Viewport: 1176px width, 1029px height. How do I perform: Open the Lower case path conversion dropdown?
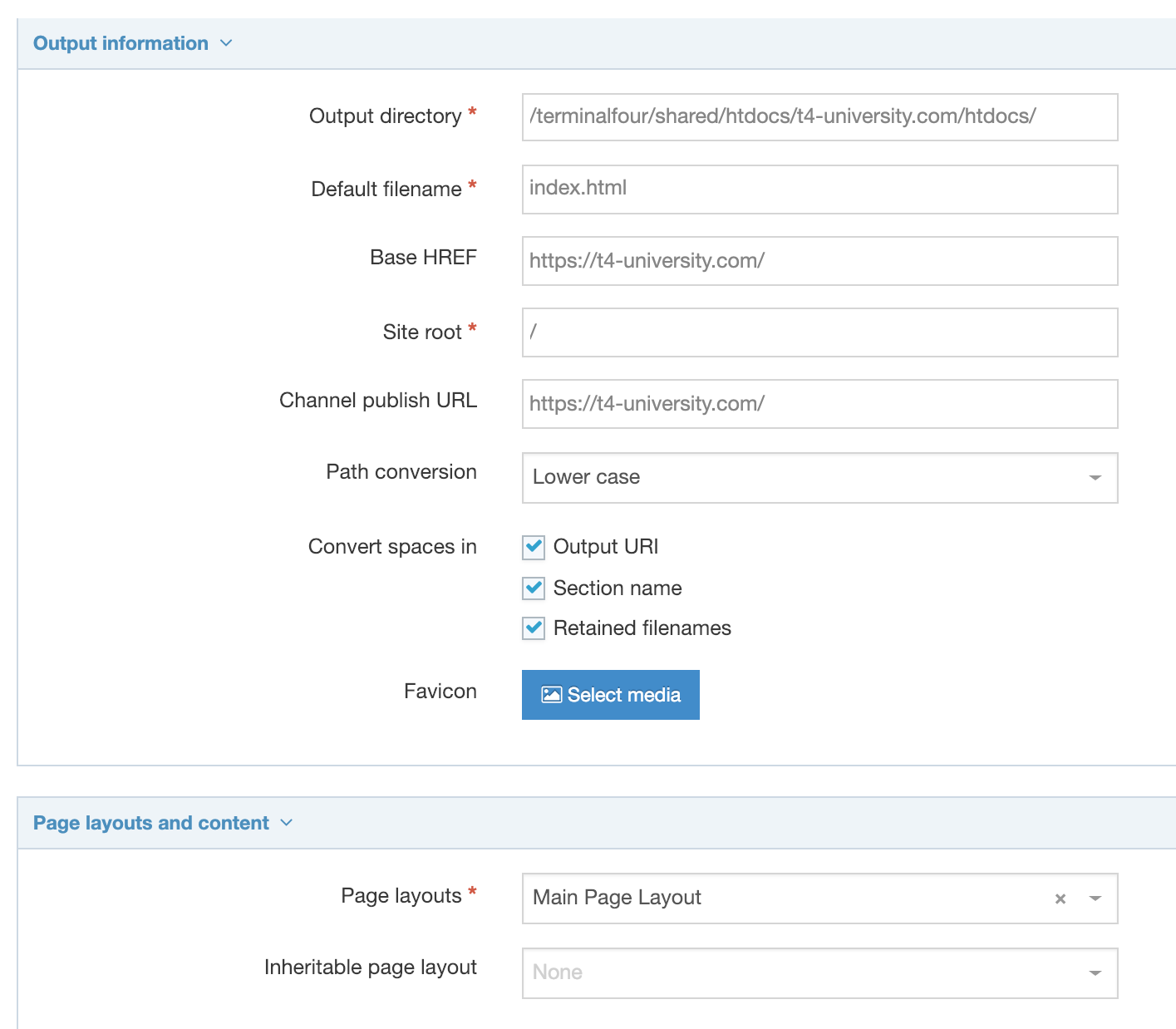click(x=798, y=478)
